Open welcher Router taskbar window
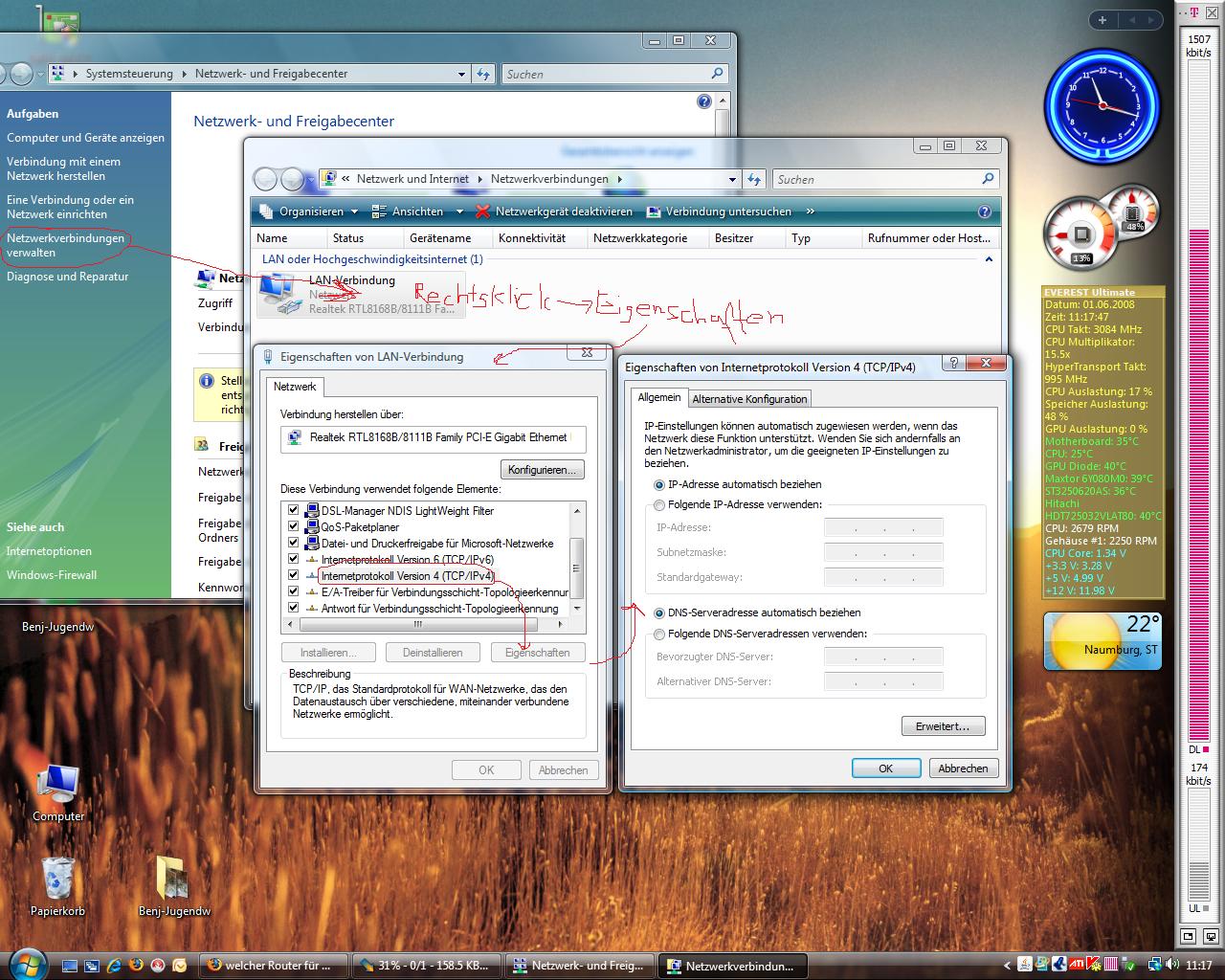 click(272, 966)
